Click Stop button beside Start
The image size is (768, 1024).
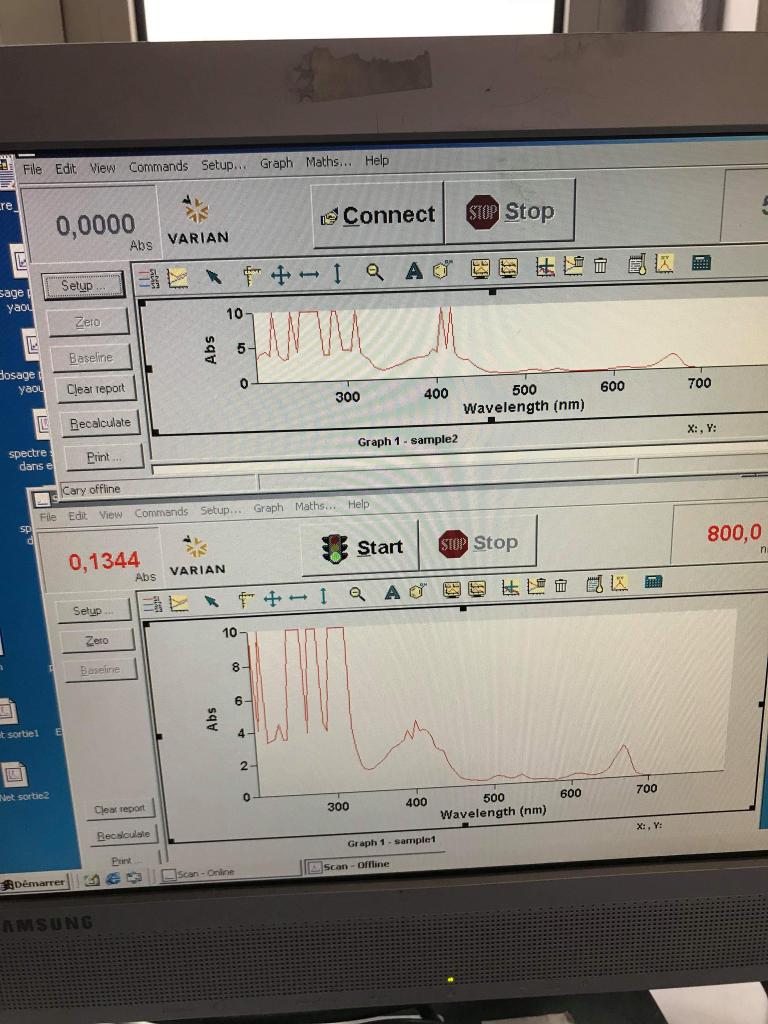tap(477, 543)
